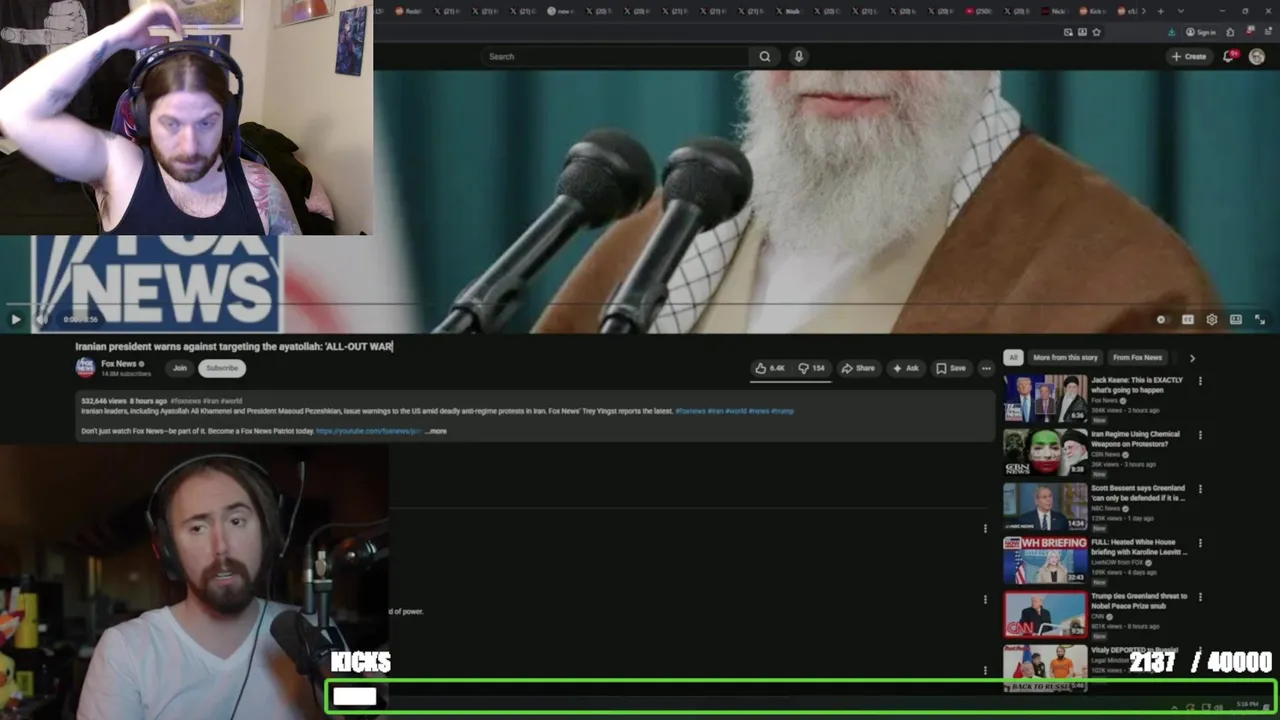Open the youtube.com/foxnews link in description
The image size is (1280, 720).
pyautogui.click(x=368, y=431)
